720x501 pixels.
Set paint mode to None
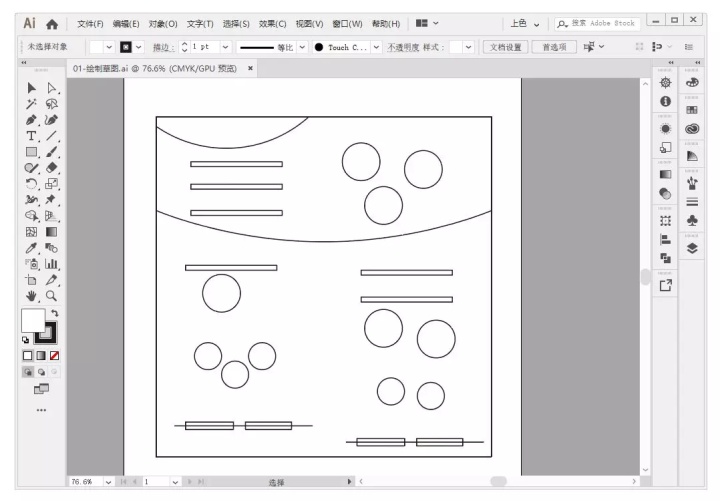pos(54,355)
